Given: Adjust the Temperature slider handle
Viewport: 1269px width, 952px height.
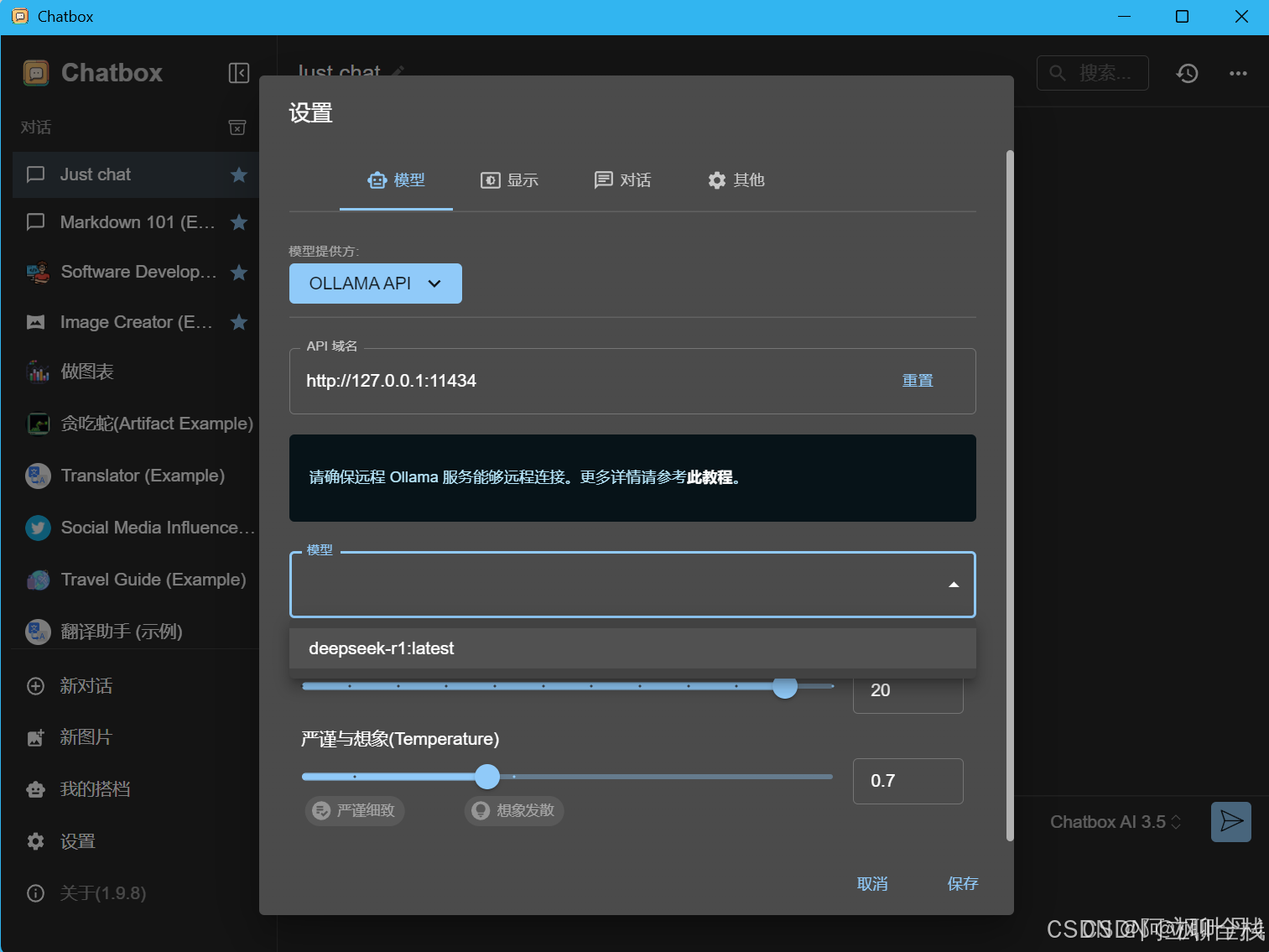Looking at the screenshot, I should tap(487, 777).
